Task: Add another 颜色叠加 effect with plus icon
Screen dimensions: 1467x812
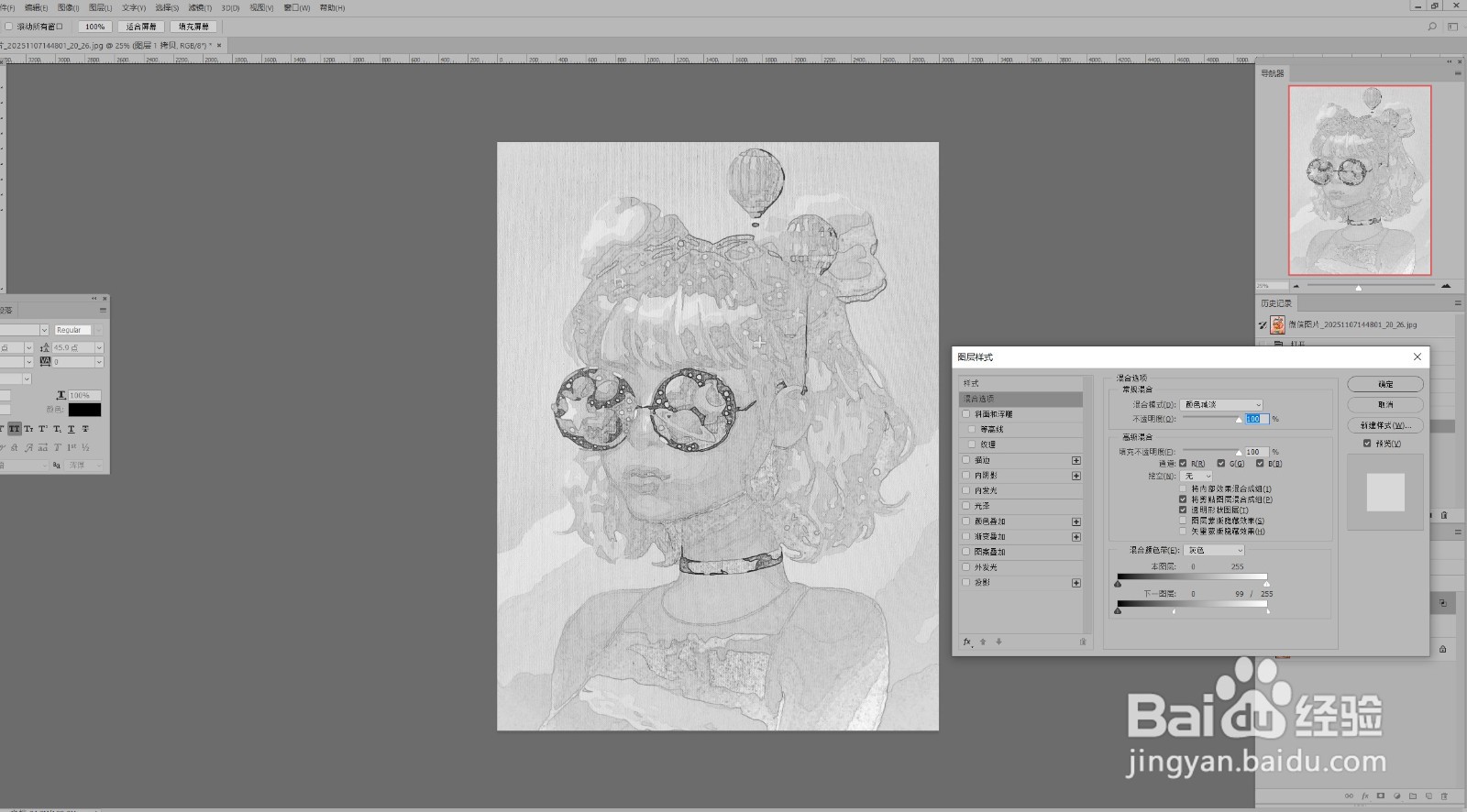Action: click(x=1076, y=521)
